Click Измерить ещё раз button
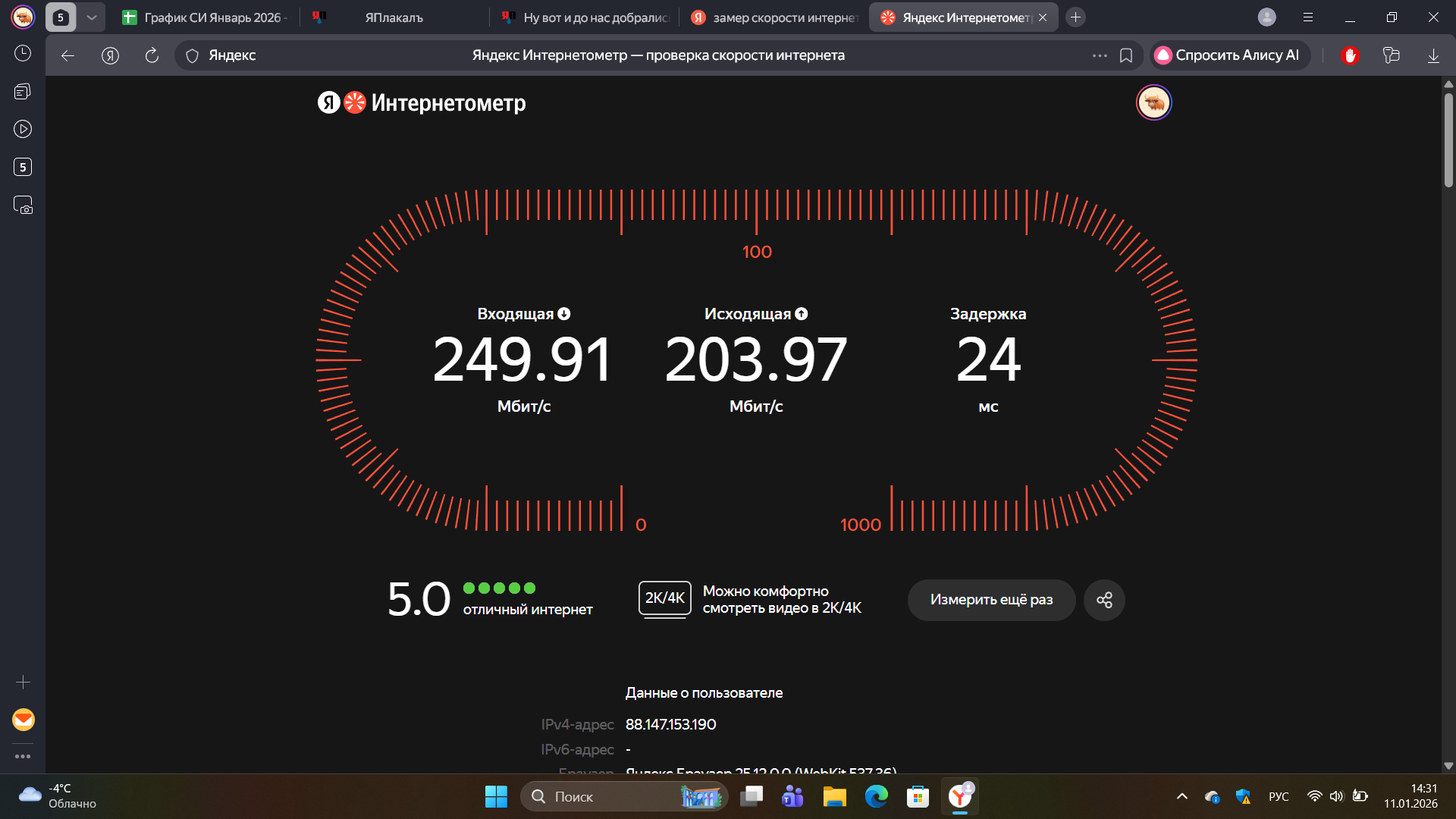 (991, 600)
